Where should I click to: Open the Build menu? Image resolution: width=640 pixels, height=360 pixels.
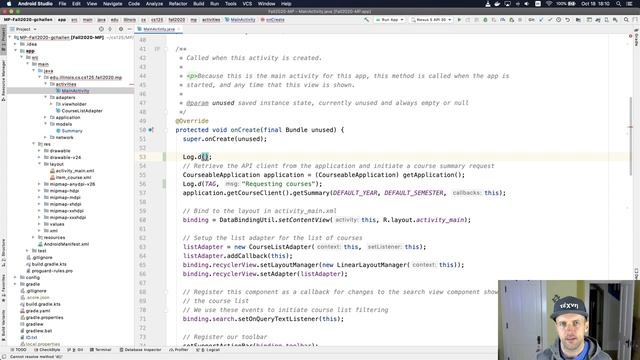click(199, 4)
